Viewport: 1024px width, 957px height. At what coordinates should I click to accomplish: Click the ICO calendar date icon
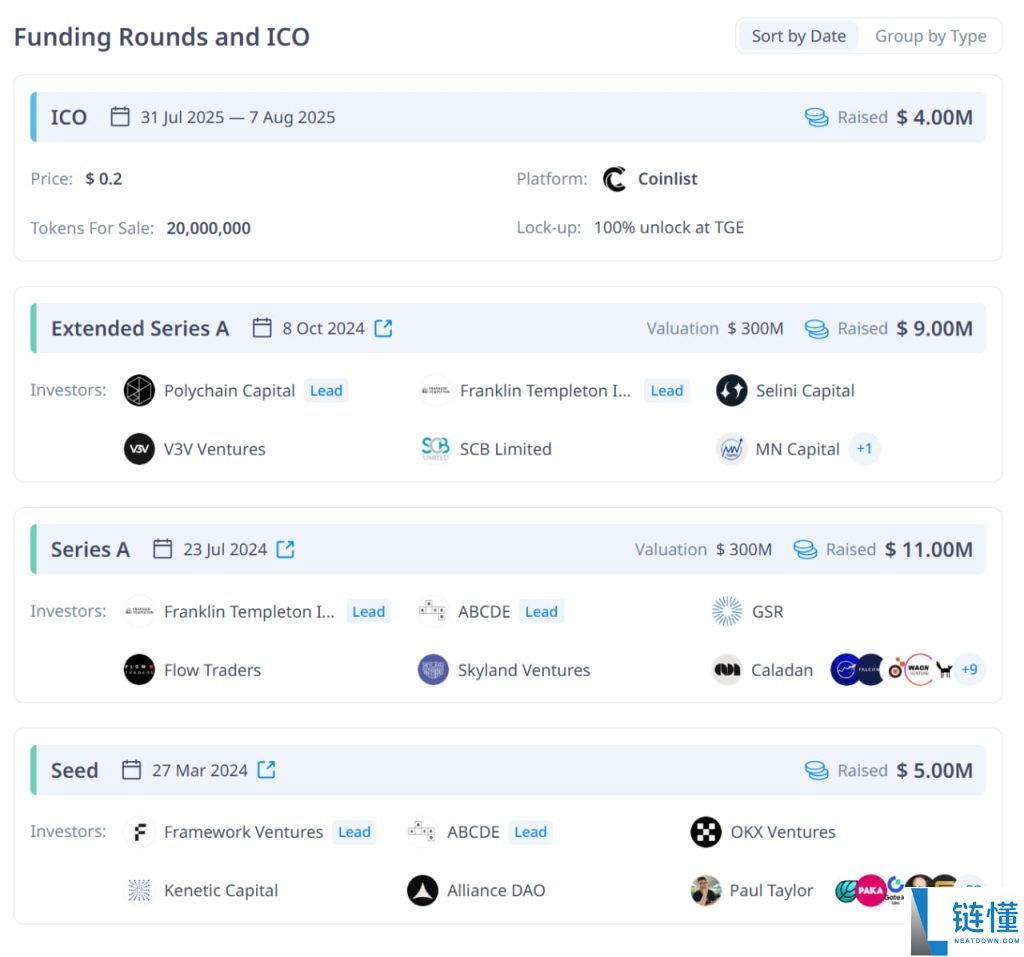(x=120, y=117)
